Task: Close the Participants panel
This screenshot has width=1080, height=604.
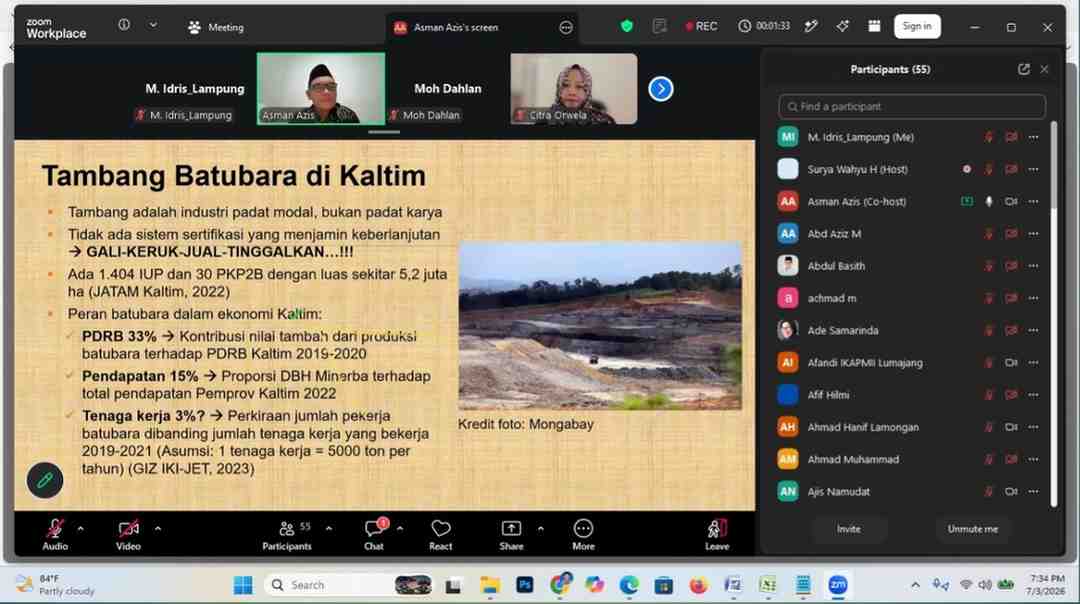Action: point(1045,69)
